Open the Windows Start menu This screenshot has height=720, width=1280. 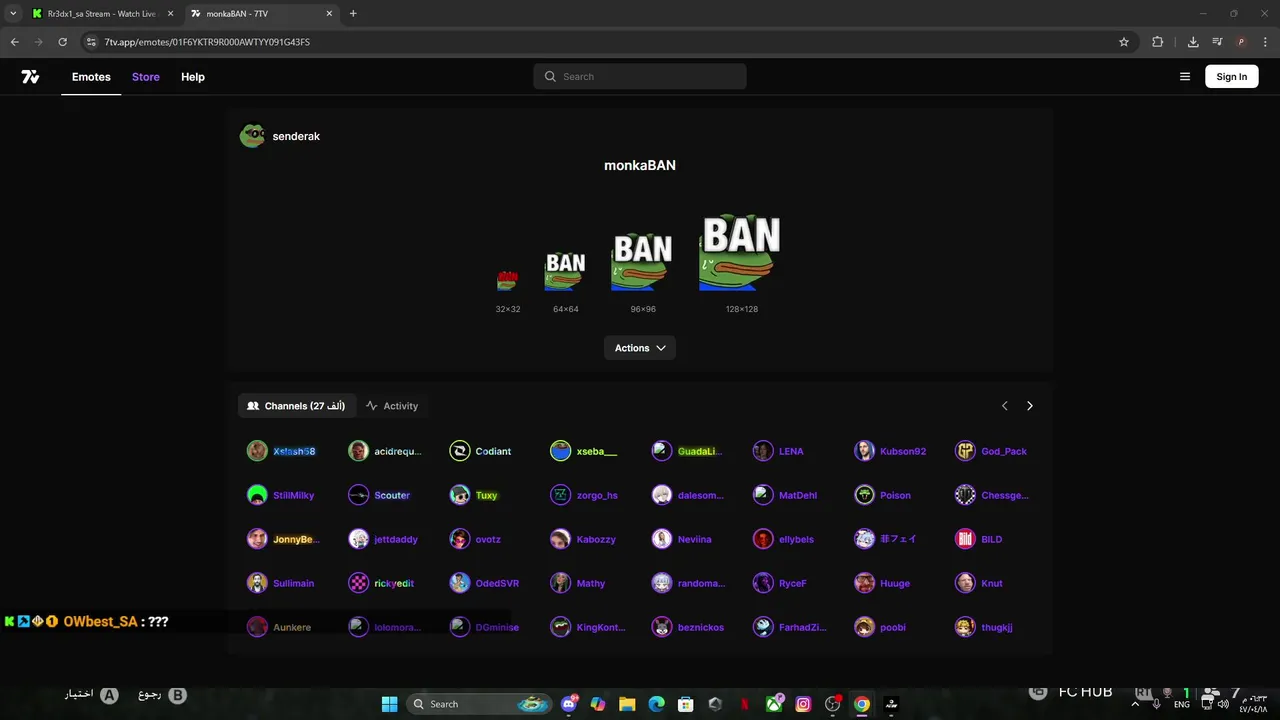pos(390,704)
